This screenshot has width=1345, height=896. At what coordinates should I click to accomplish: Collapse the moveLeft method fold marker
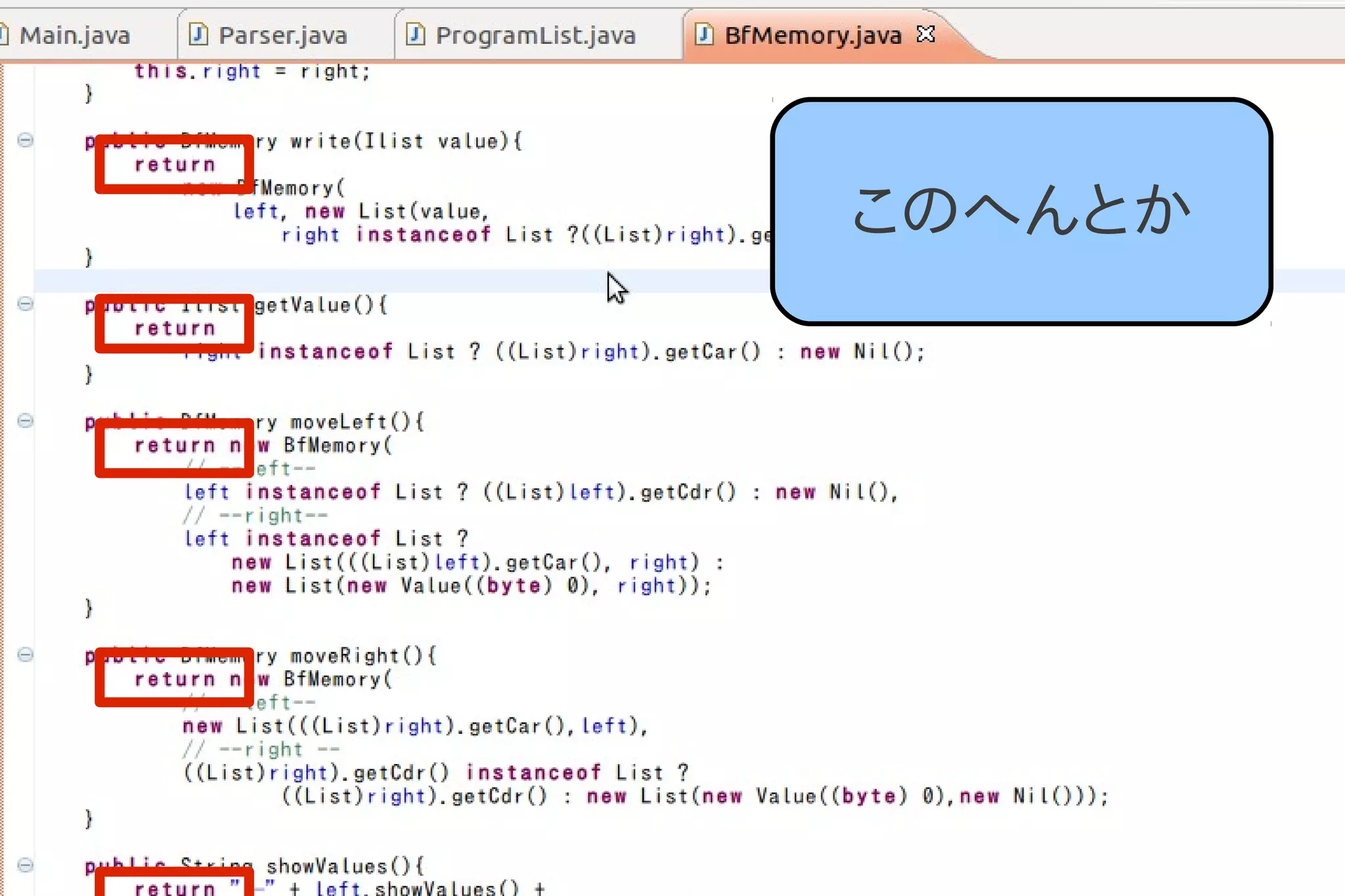[x=25, y=421]
